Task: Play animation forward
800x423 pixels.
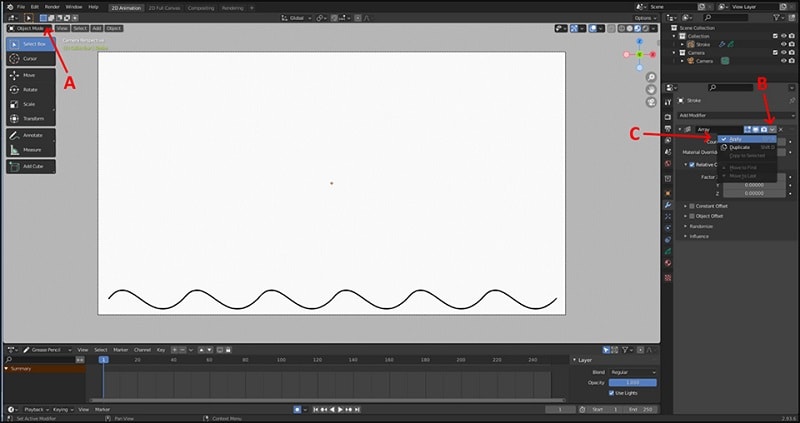Action: pos(341,410)
